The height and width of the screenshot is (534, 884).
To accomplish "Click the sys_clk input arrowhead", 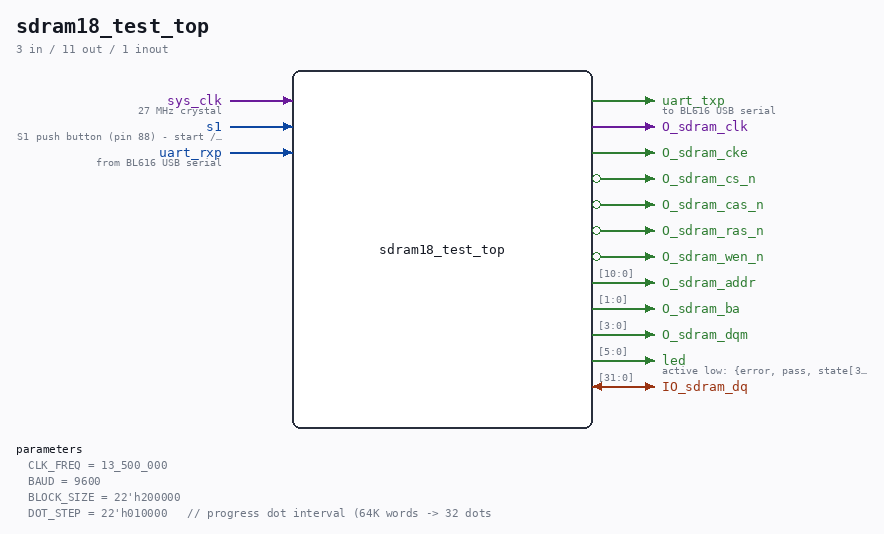I will pos(288,101).
